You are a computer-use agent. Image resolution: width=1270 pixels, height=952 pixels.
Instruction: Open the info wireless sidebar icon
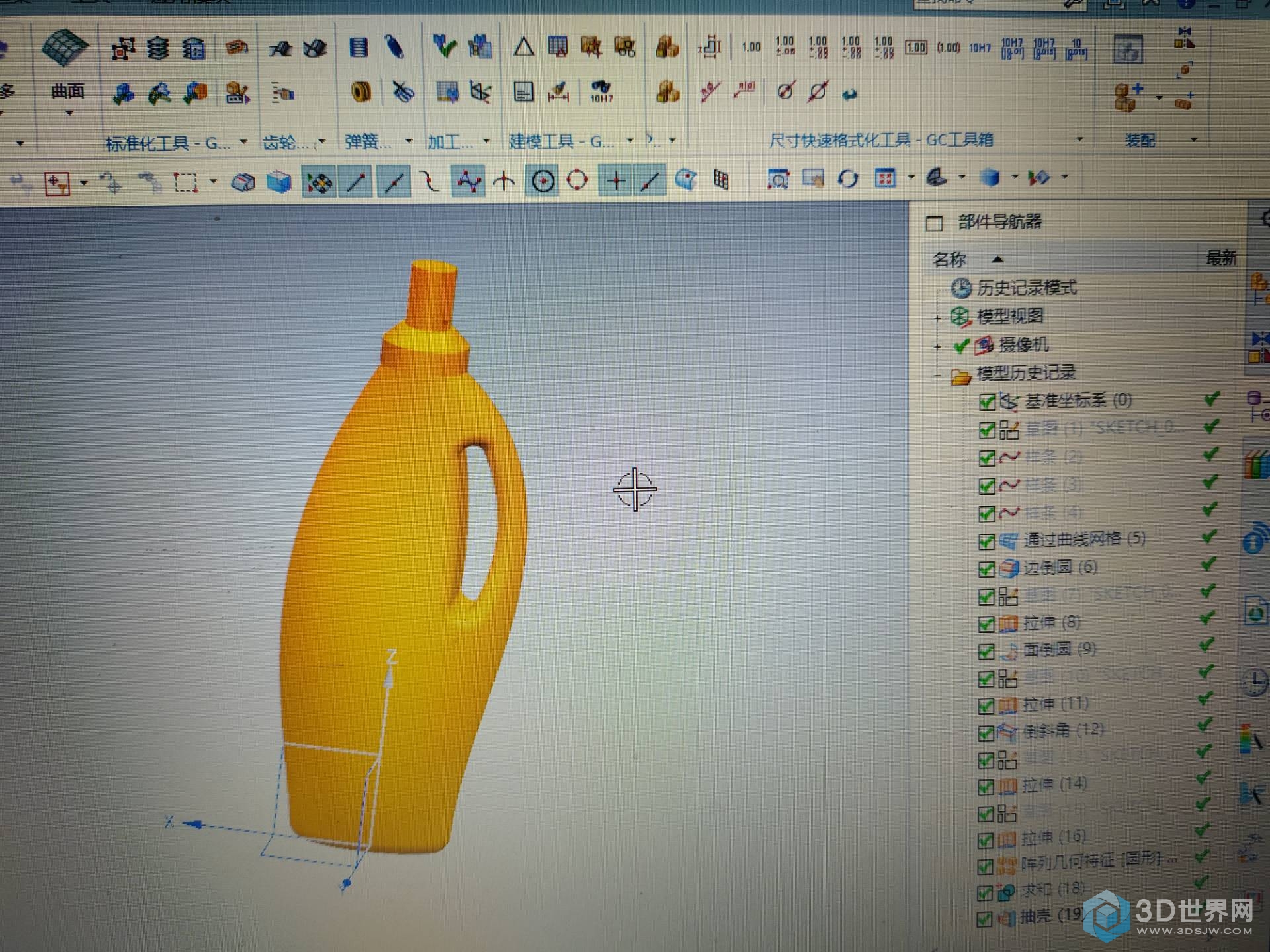pyautogui.click(x=1255, y=537)
